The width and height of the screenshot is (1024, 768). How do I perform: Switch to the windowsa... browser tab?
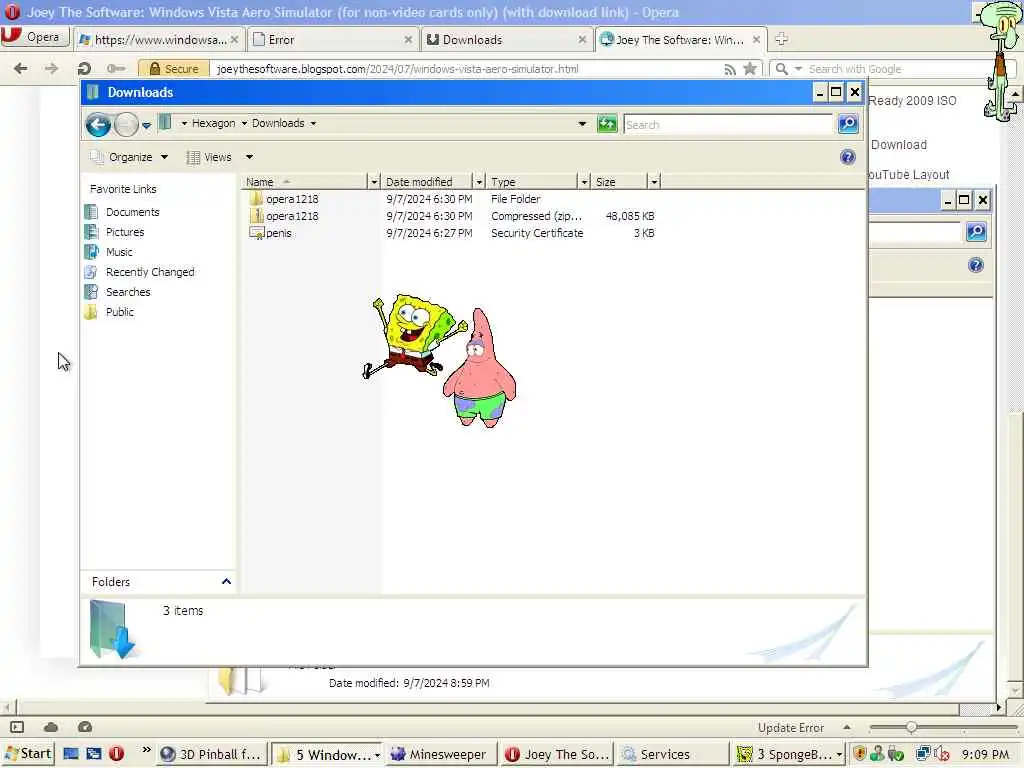(x=159, y=40)
